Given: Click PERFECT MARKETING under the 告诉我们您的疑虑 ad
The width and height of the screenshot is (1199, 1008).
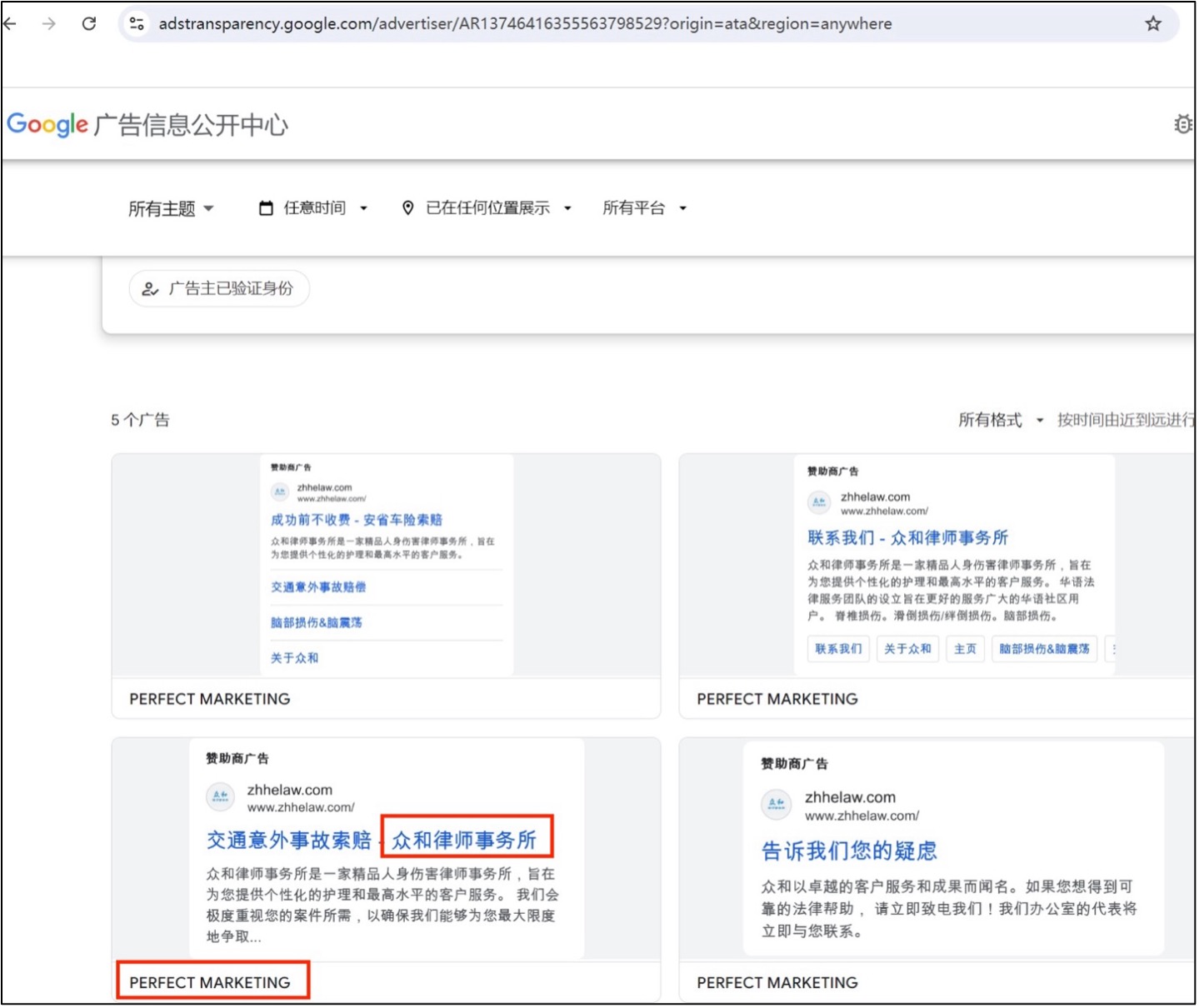Looking at the screenshot, I should point(777,983).
